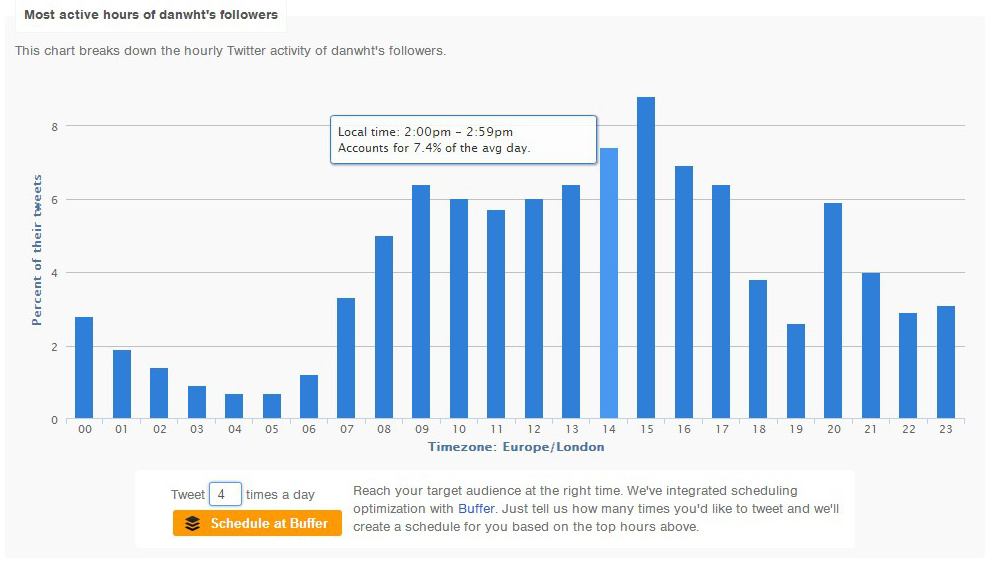Click the 'Tweet' label before the input
995x567 pixels.
pyautogui.click(x=188, y=495)
